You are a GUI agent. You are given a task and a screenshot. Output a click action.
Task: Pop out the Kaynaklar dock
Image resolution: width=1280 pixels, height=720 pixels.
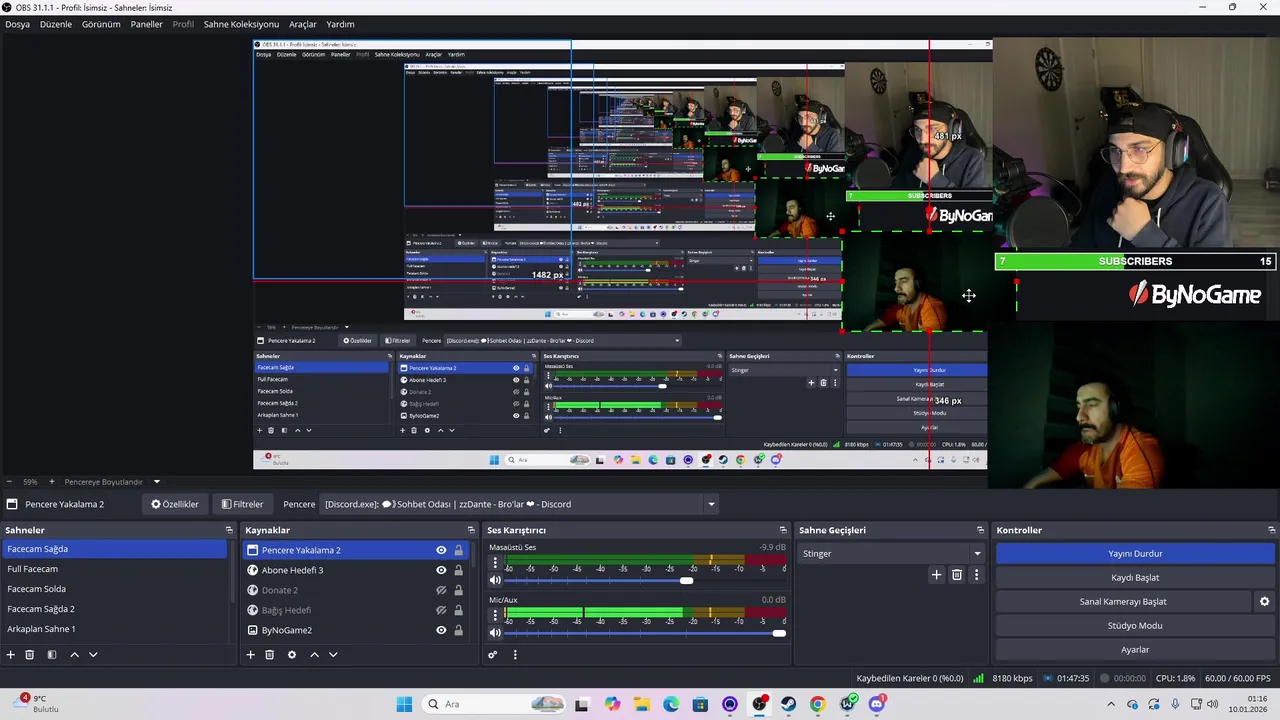click(x=471, y=530)
